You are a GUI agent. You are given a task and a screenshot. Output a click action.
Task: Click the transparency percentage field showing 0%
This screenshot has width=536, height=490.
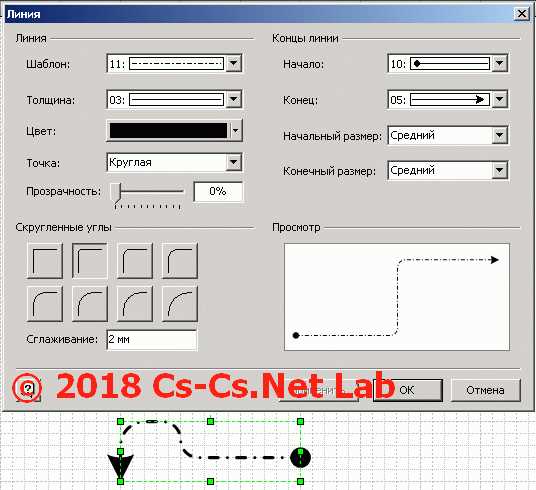218,191
